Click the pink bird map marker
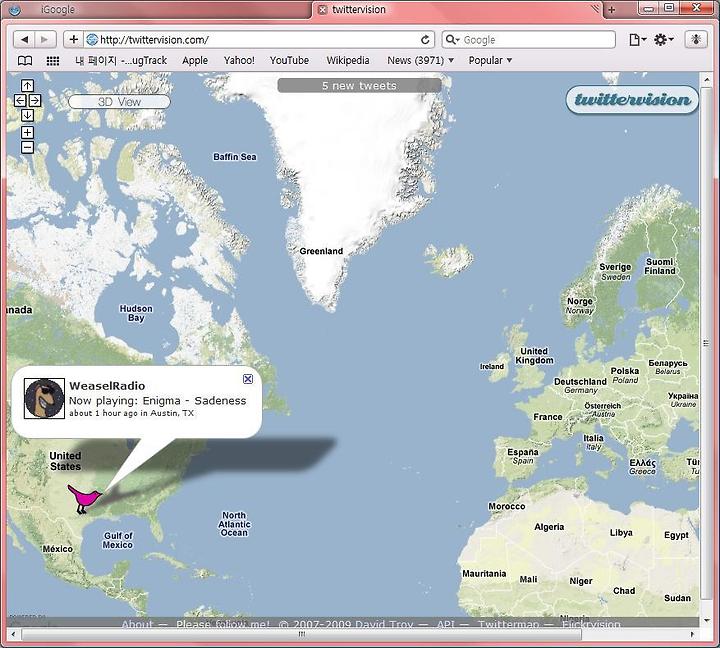Image resolution: width=720 pixels, height=648 pixels. 84,499
